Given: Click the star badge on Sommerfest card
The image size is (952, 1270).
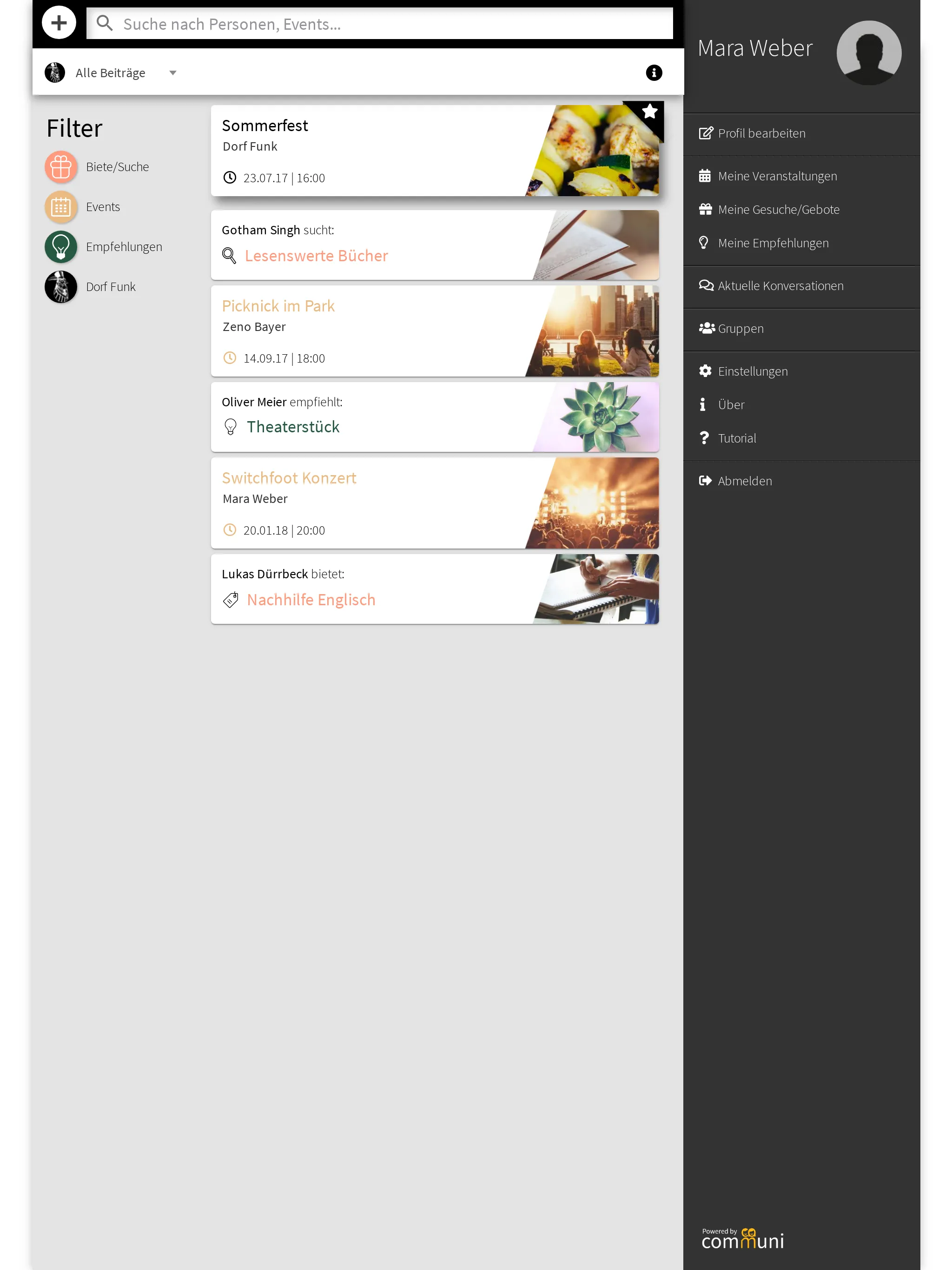Looking at the screenshot, I should pos(649,112).
